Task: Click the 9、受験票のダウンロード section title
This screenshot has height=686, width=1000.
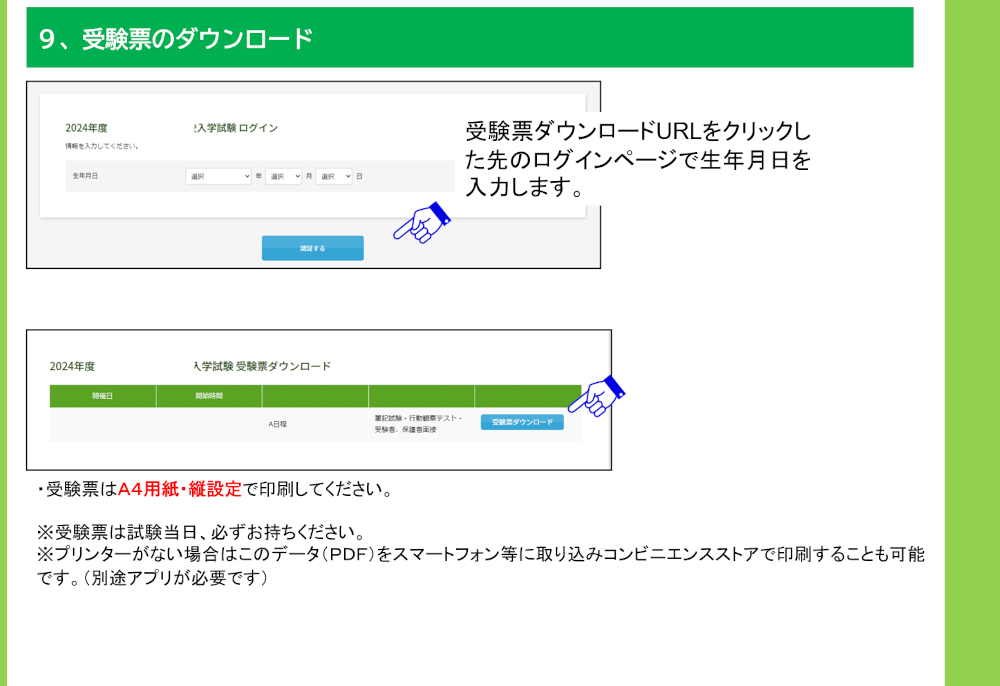Action: pyautogui.click(x=176, y=39)
